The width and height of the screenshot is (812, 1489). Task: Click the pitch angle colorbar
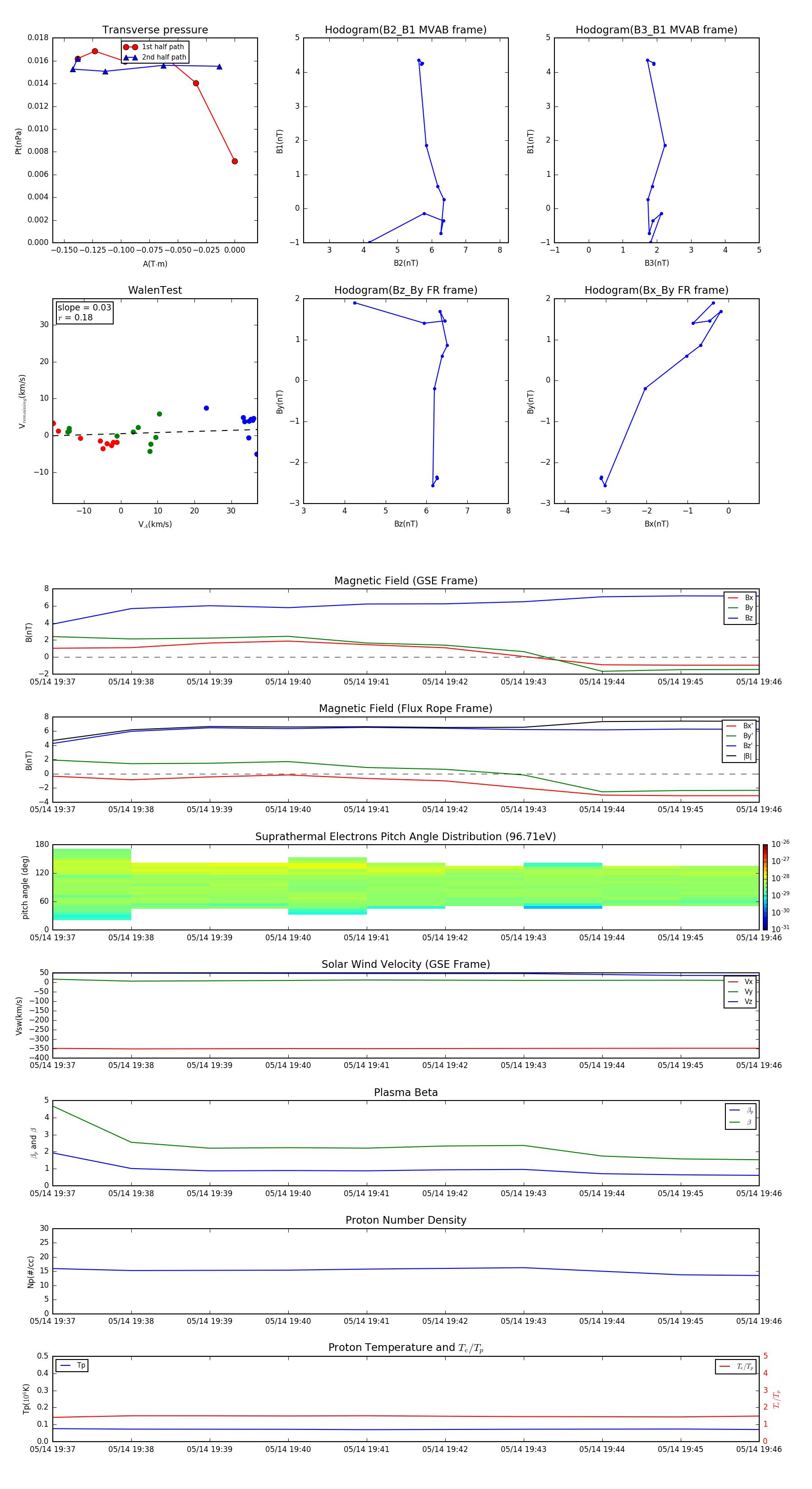[765, 887]
